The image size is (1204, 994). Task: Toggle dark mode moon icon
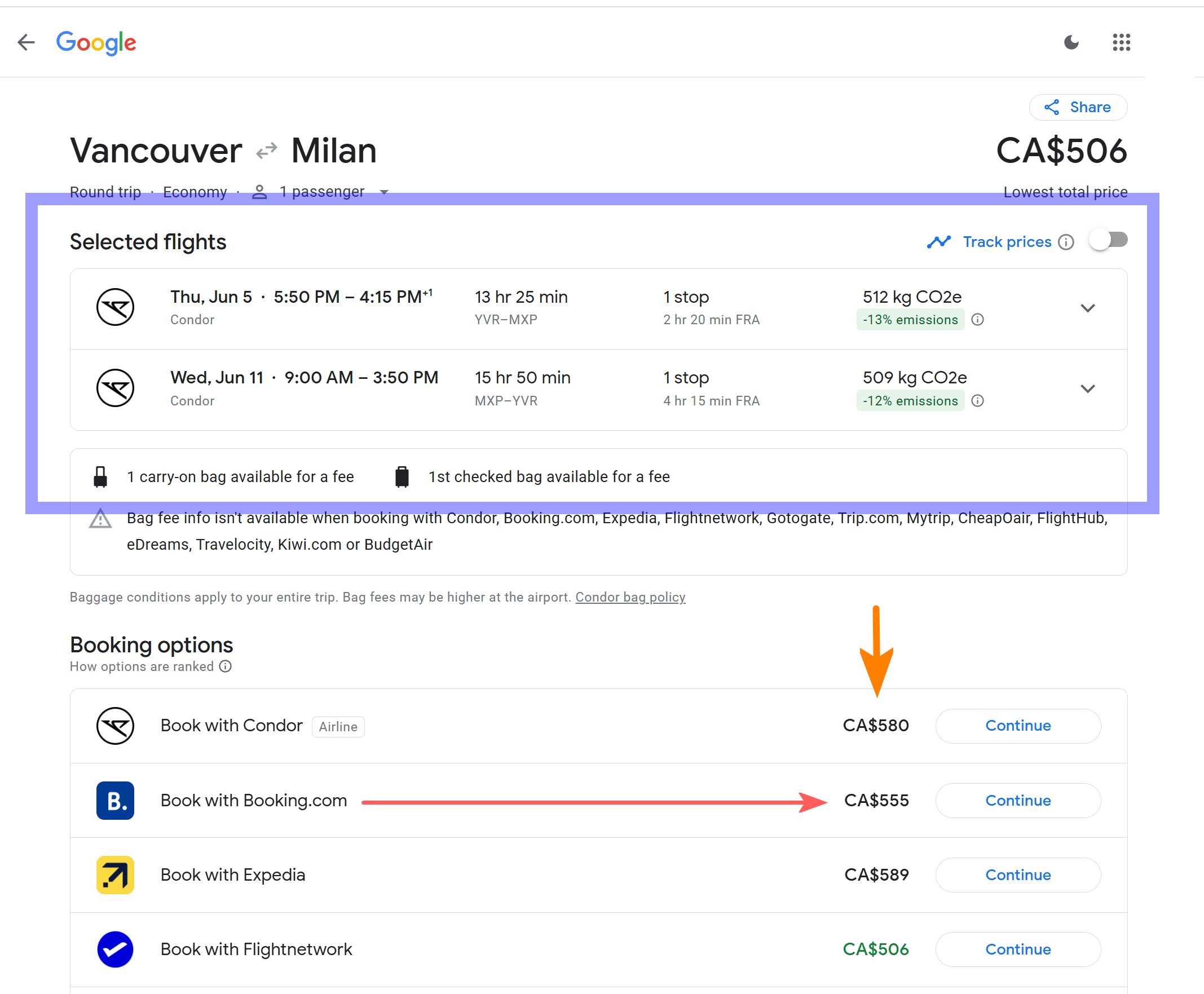(1071, 42)
